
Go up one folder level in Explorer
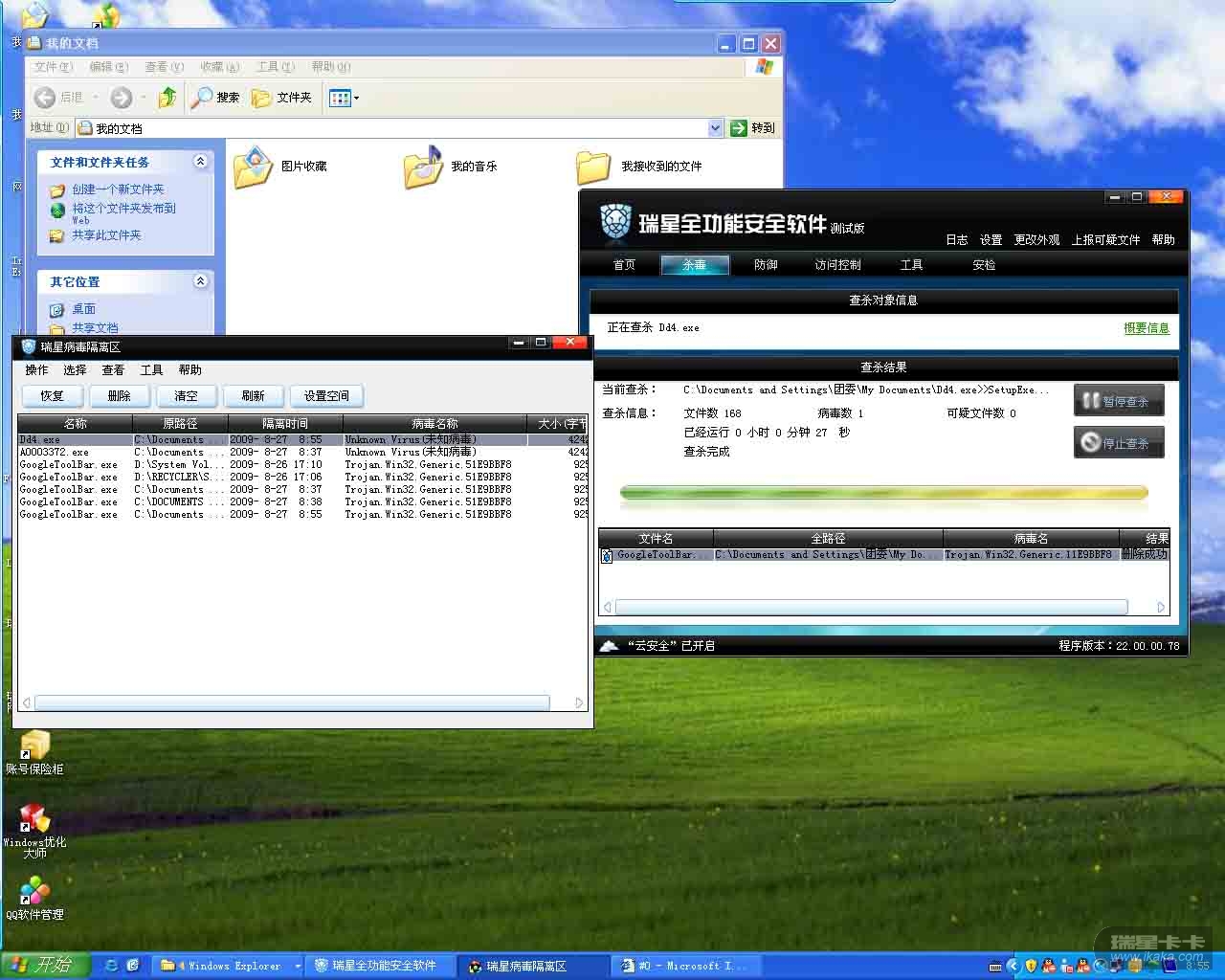(167, 97)
